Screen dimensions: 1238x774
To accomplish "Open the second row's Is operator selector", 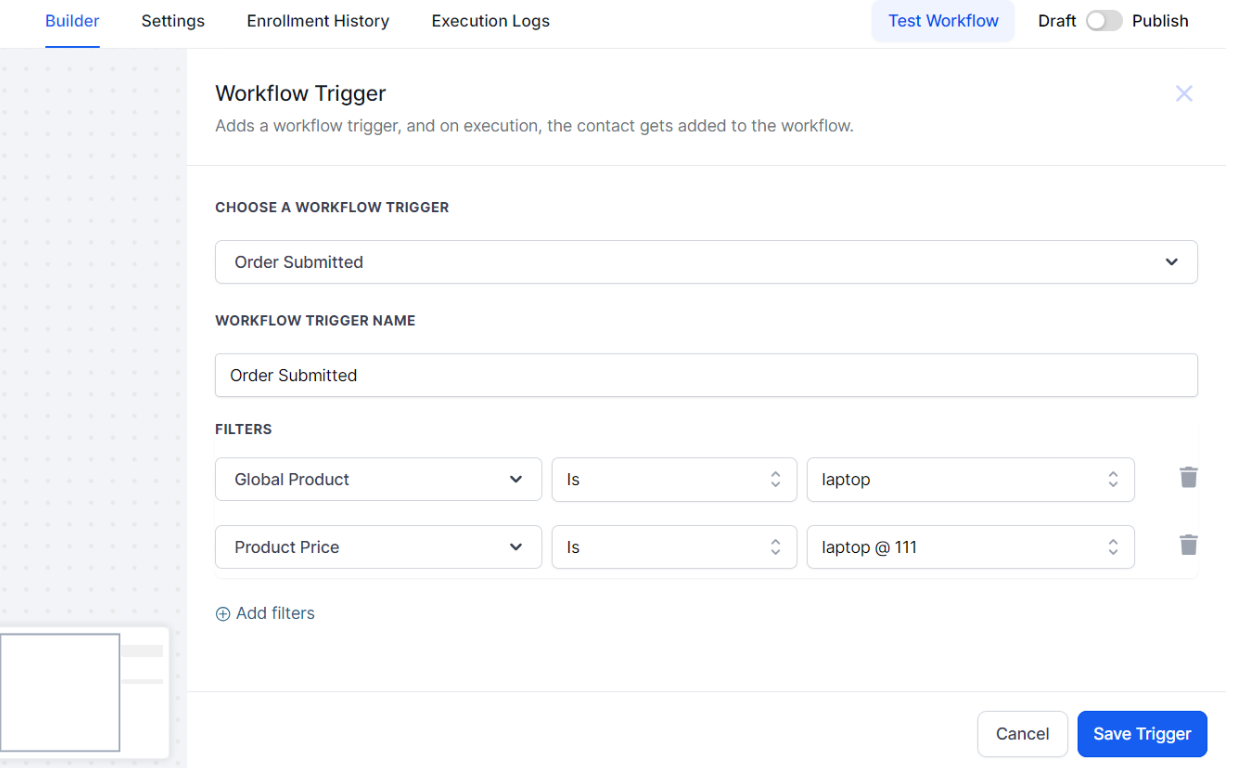I will [x=673, y=548].
